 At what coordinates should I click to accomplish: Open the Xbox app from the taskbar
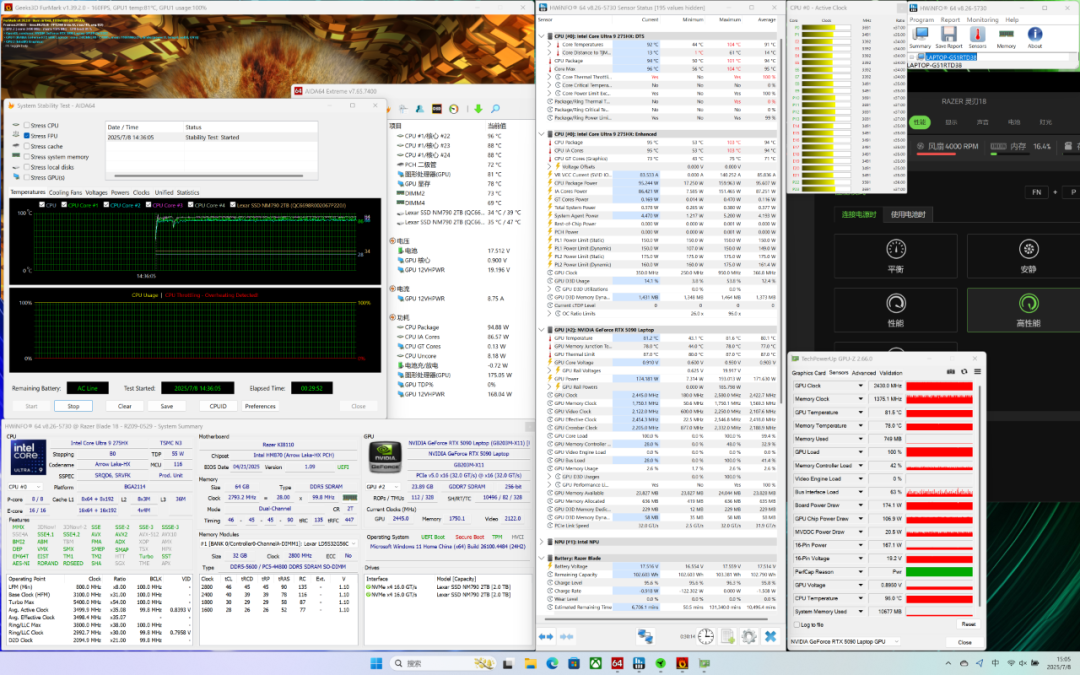point(595,663)
